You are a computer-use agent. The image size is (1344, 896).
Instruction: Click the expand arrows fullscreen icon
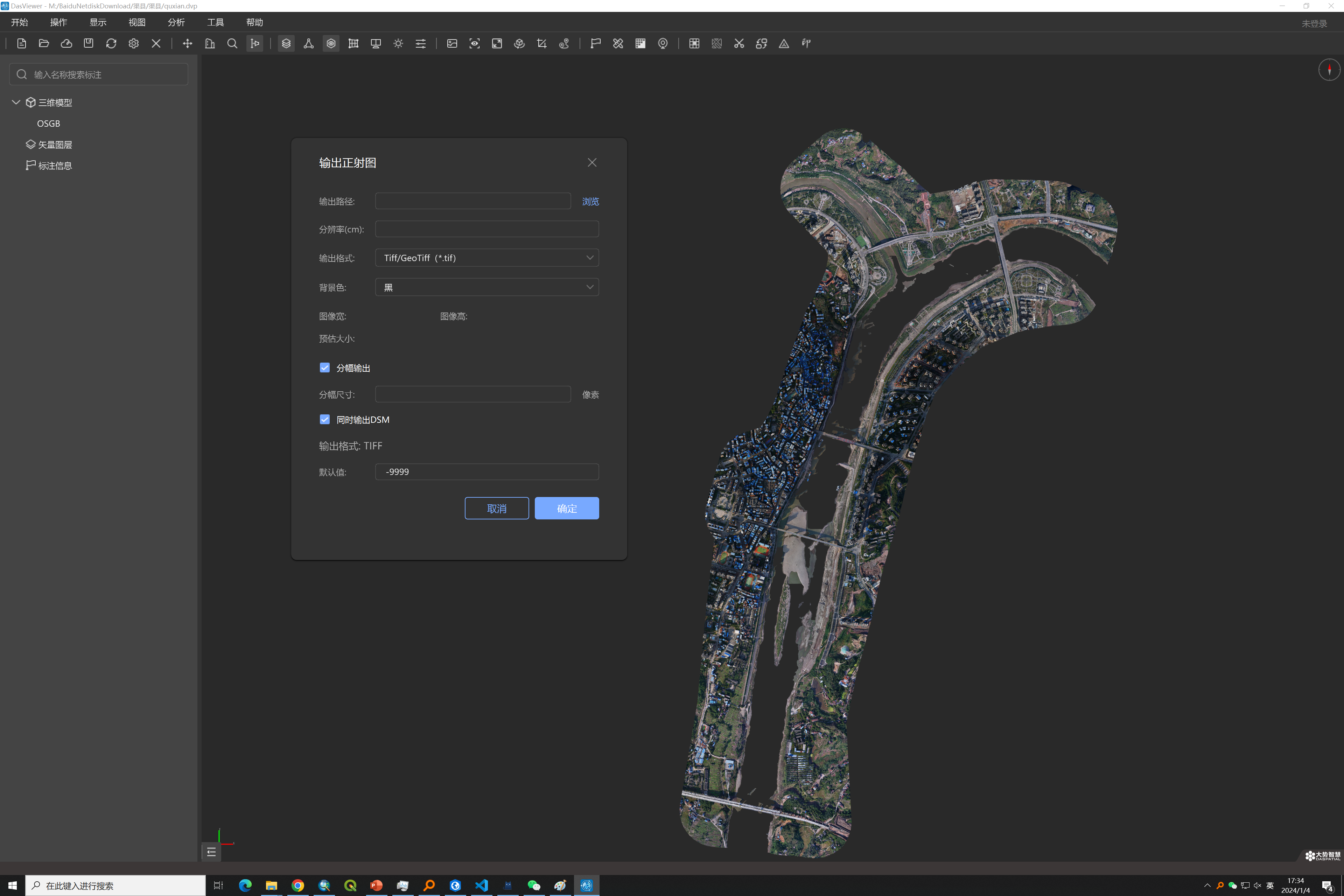[x=497, y=43]
